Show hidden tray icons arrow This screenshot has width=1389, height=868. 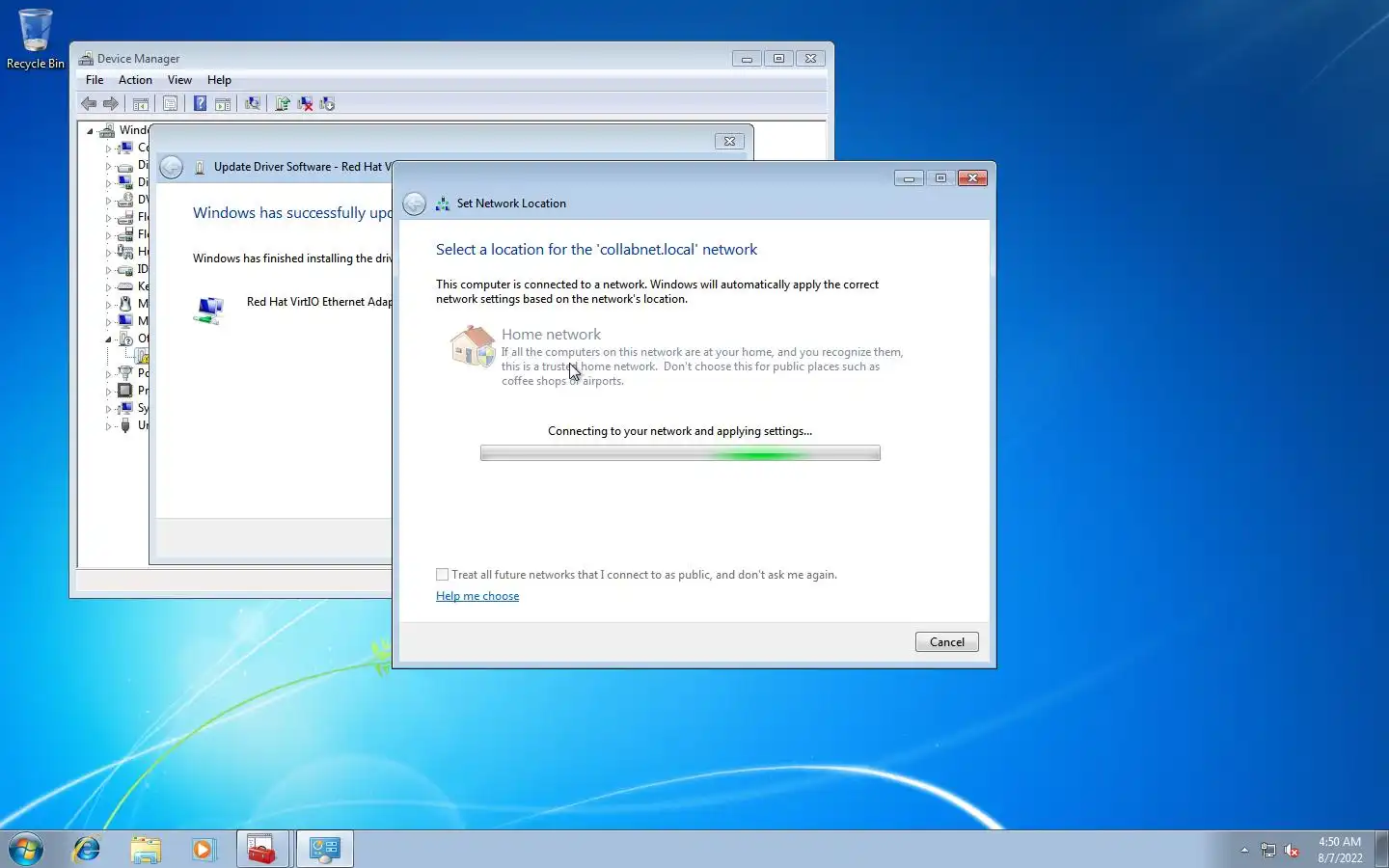[1244, 850]
